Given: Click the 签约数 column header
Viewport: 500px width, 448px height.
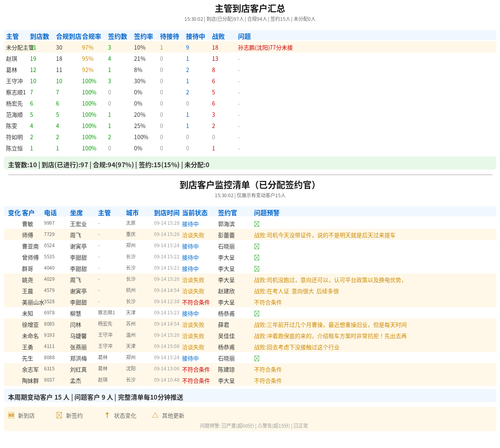Looking at the screenshot, I should point(118,36).
